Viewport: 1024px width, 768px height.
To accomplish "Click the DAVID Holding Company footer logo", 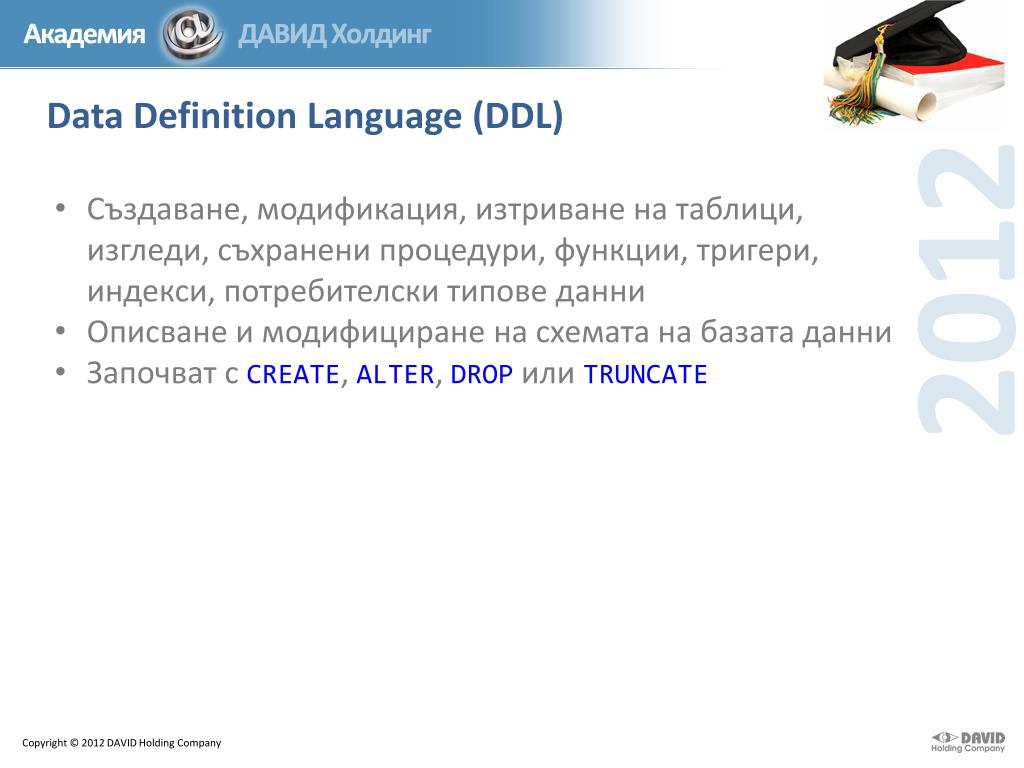I will pyautogui.click(x=968, y=742).
